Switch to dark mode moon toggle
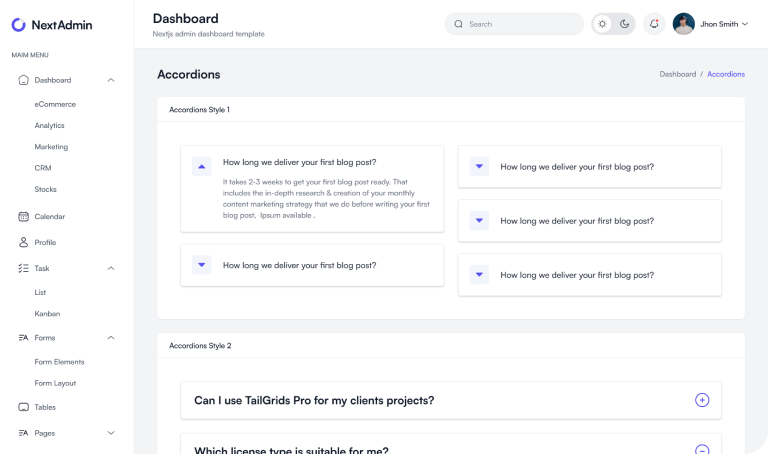This screenshot has height=454, width=768. 625,24
